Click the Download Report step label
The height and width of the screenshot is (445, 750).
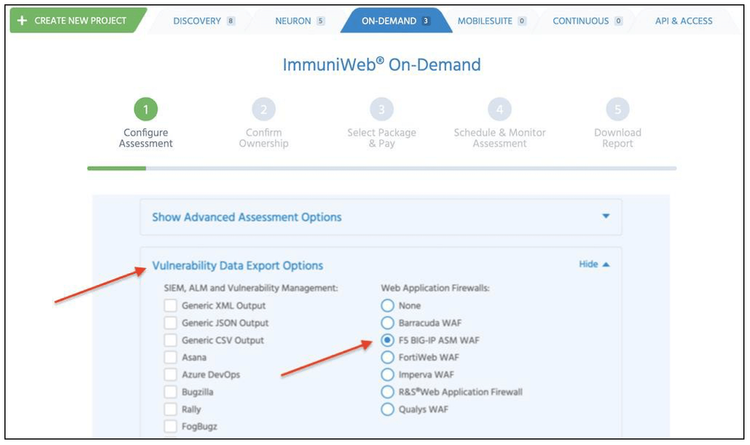point(618,138)
